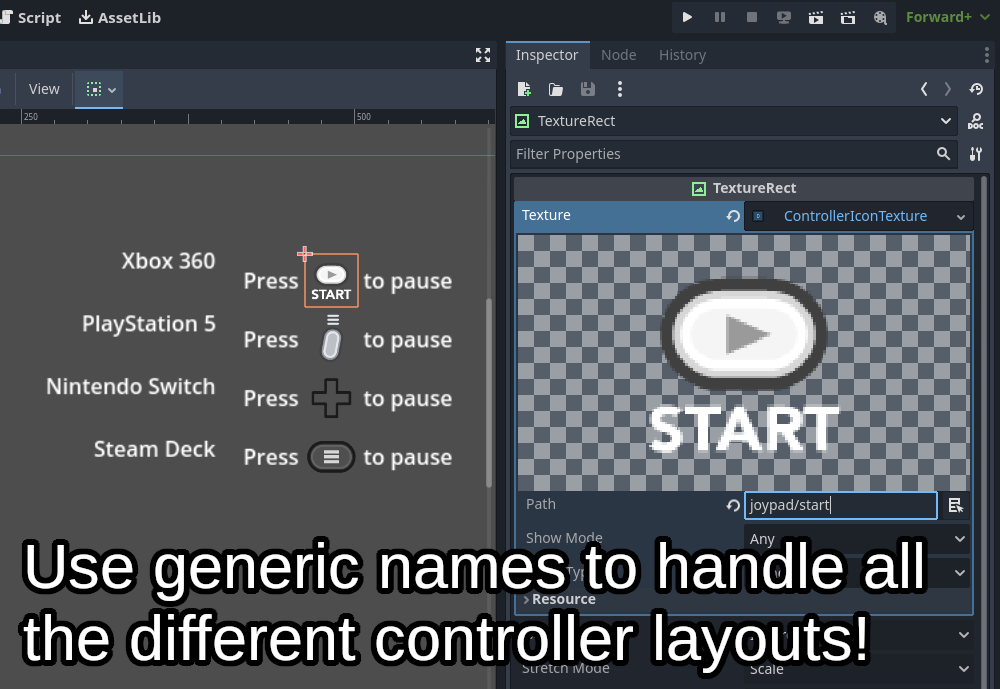The height and width of the screenshot is (689, 1000).
Task: Switch to the Node tab
Action: (x=618, y=56)
